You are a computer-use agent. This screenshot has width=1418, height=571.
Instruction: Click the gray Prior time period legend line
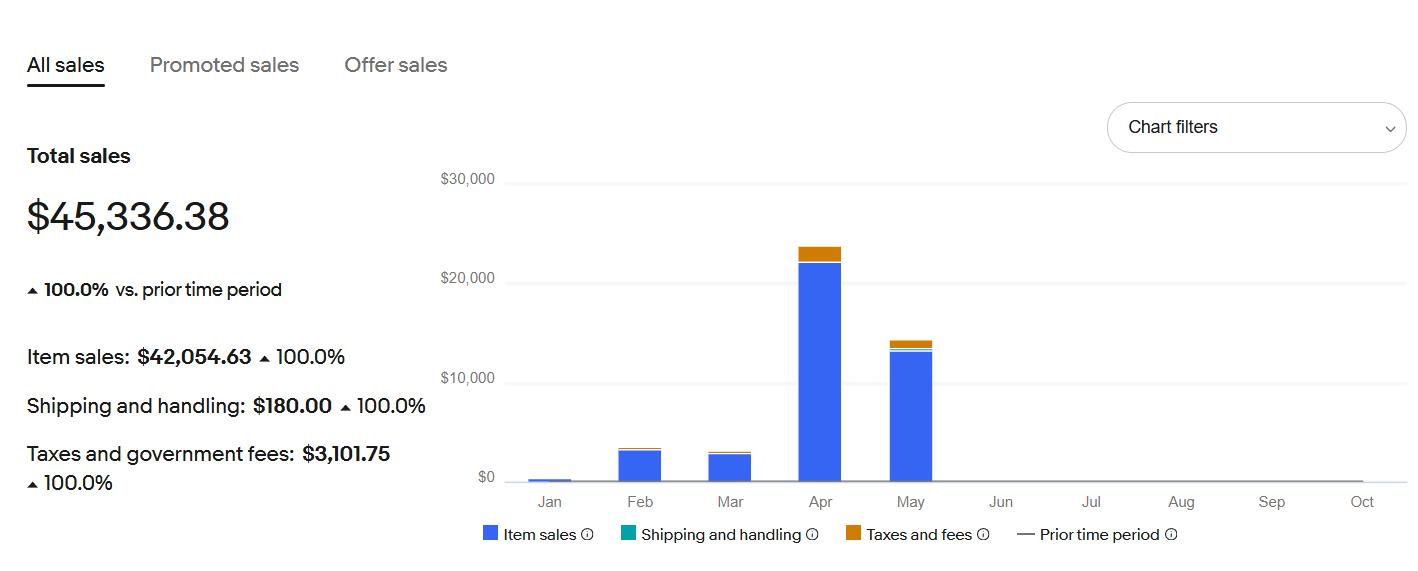pos(1025,535)
